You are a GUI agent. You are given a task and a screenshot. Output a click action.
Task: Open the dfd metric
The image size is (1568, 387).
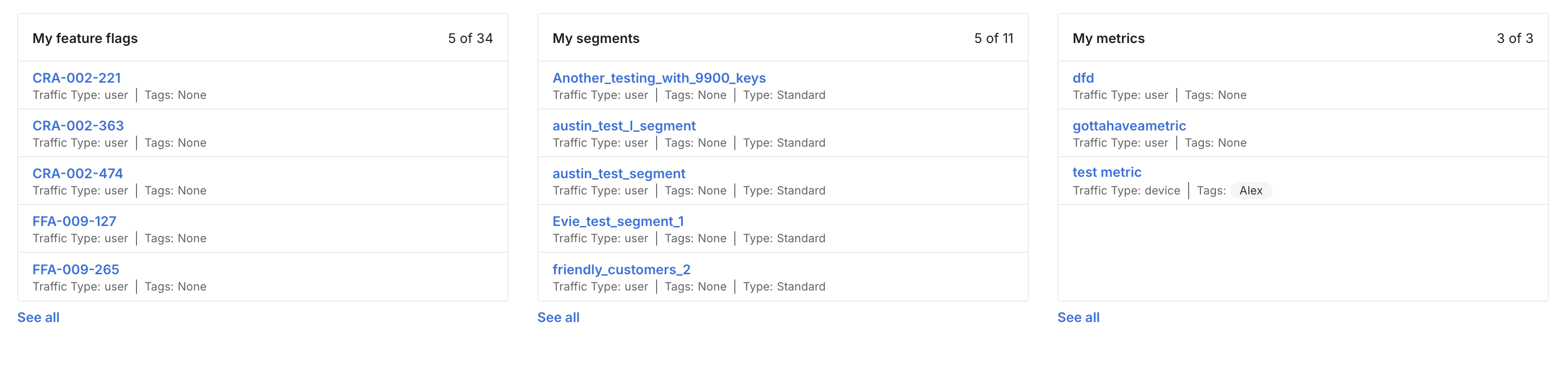pyautogui.click(x=1083, y=78)
